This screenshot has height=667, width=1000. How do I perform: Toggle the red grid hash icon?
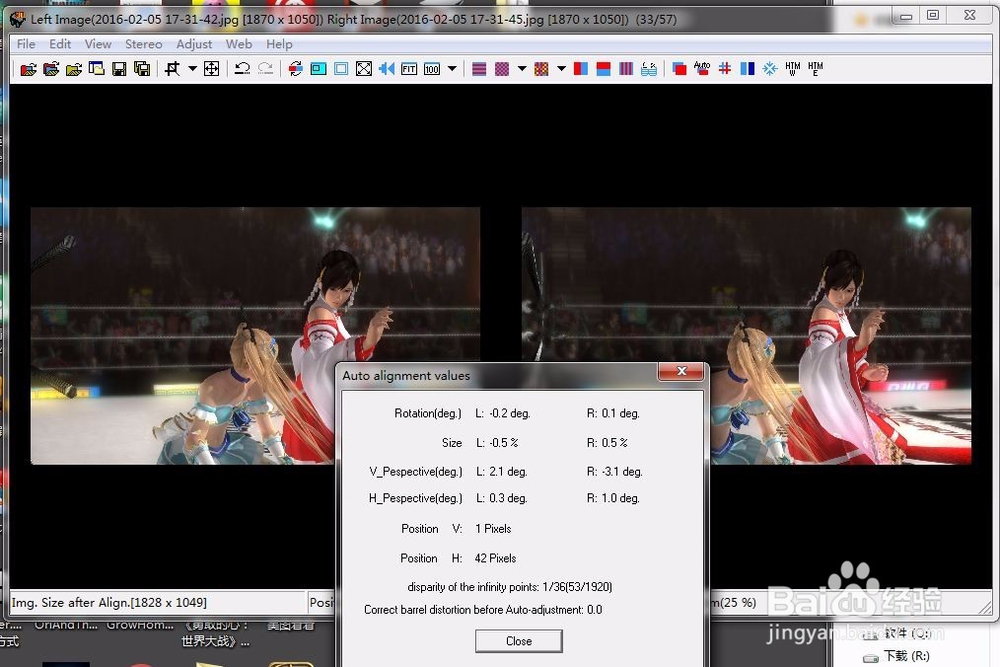tap(724, 69)
